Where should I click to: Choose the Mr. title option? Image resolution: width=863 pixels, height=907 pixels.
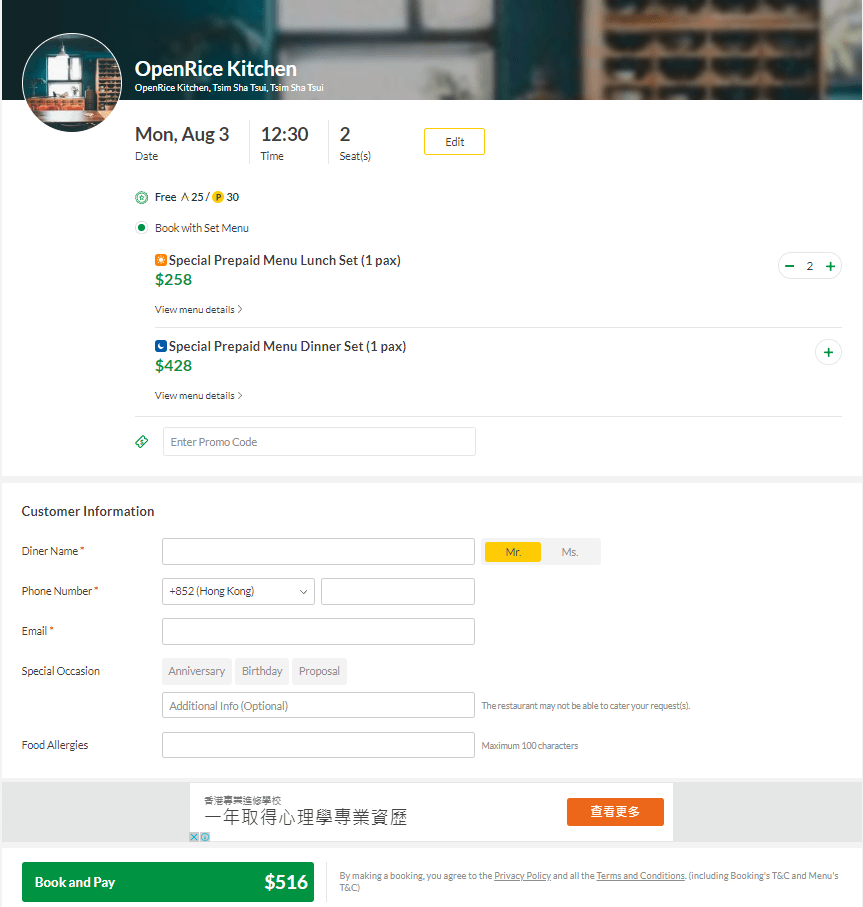point(513,552)
